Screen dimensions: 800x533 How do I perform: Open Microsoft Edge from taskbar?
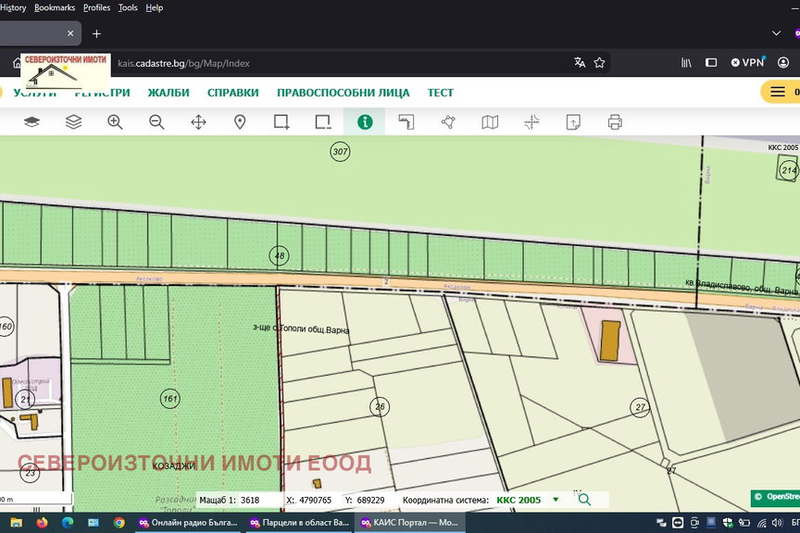67,522
